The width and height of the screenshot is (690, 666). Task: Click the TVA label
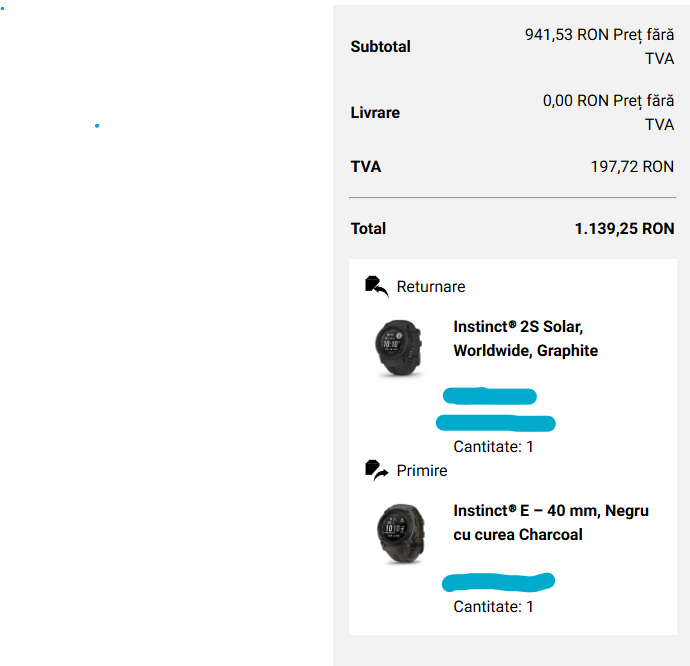pos(366,167)
